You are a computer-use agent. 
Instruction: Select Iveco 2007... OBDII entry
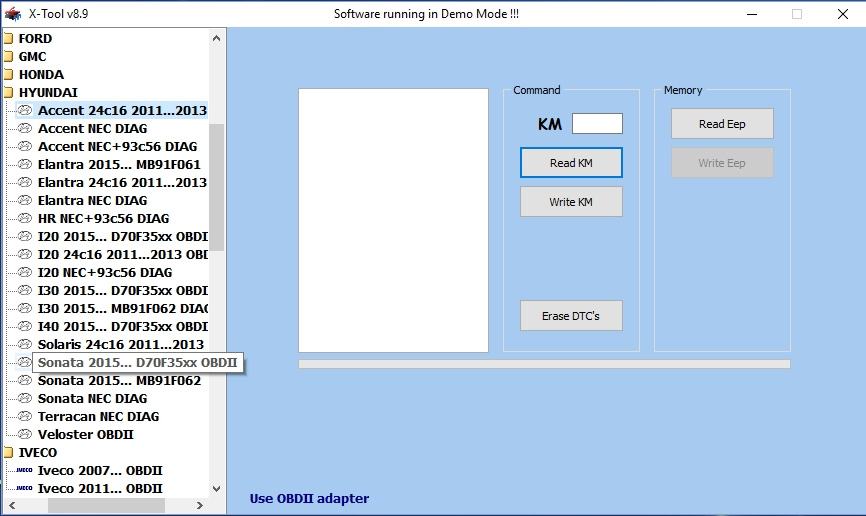tap(100, 471)
